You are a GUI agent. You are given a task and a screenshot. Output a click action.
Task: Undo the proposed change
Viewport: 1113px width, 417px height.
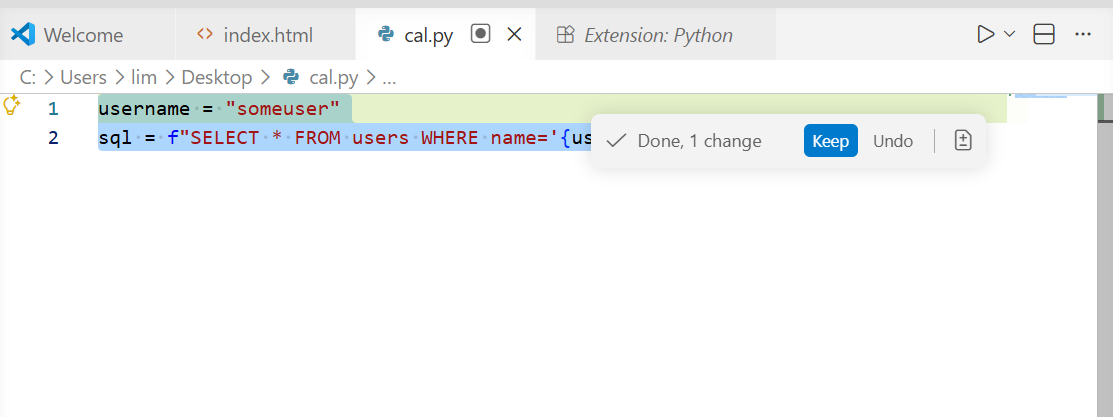pyautogui.click(x=893, y=141)
